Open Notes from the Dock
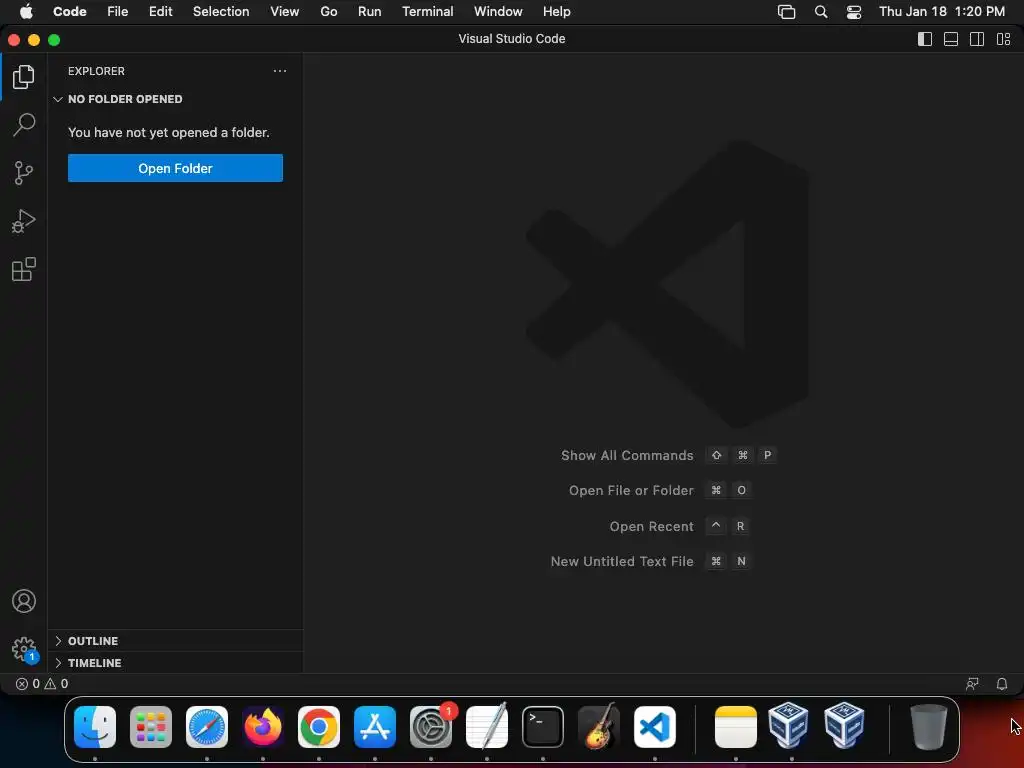Viewport: 1024px width, 768px height. 736,727
